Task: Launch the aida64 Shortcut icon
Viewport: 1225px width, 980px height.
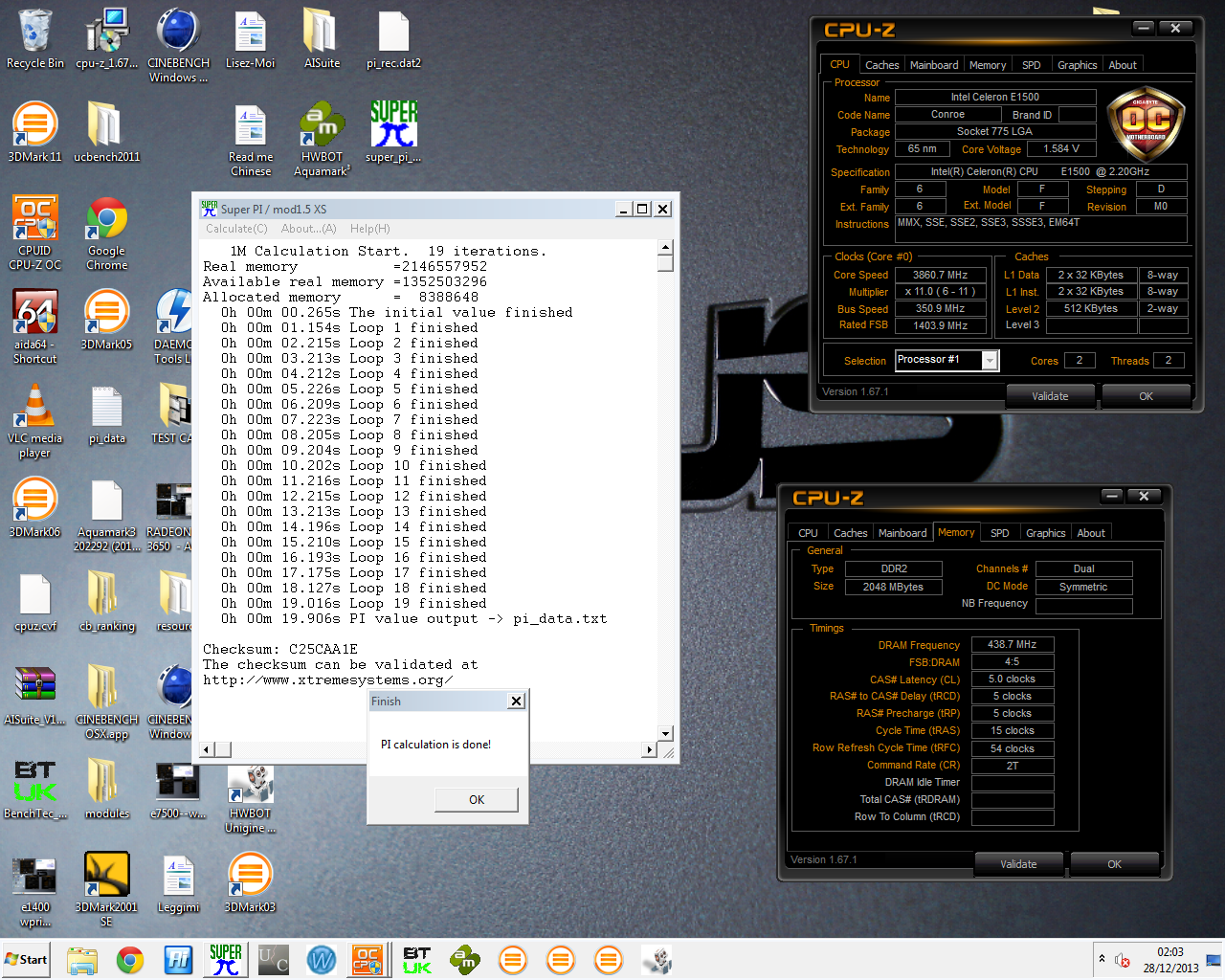Action: coord(35,326)
